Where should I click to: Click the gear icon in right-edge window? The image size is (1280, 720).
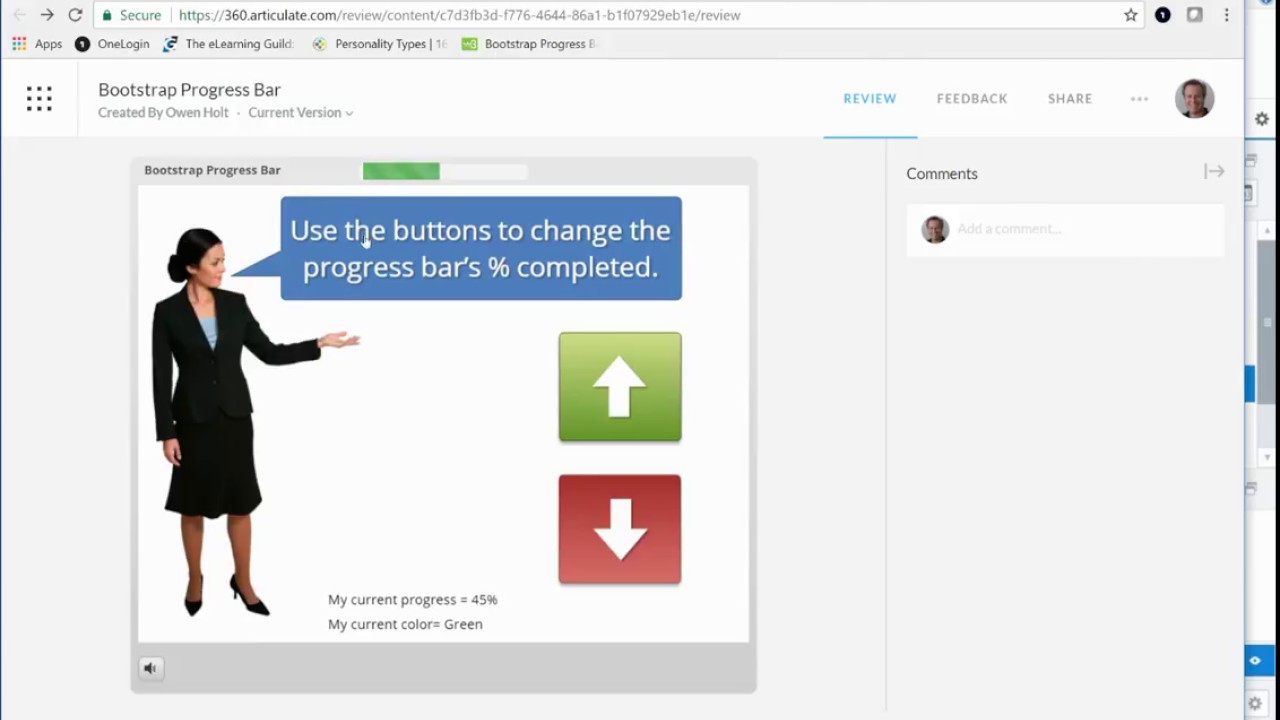pyautogui.click(x=1262, y=119)
